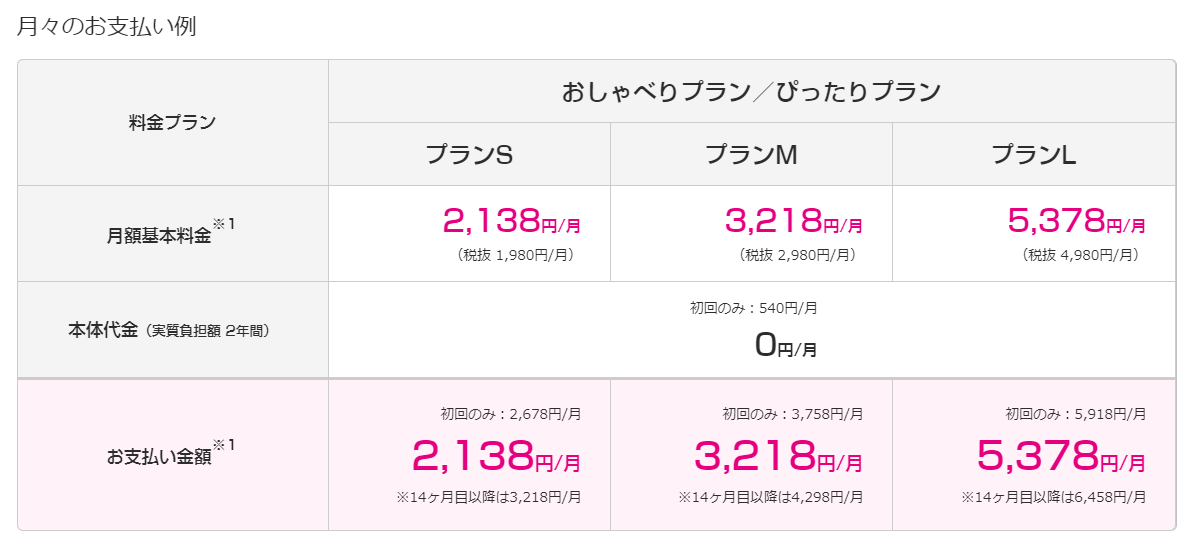
Task: Click the 2,138円/月 monthly basic fee
Action: [x=512, y=221]
